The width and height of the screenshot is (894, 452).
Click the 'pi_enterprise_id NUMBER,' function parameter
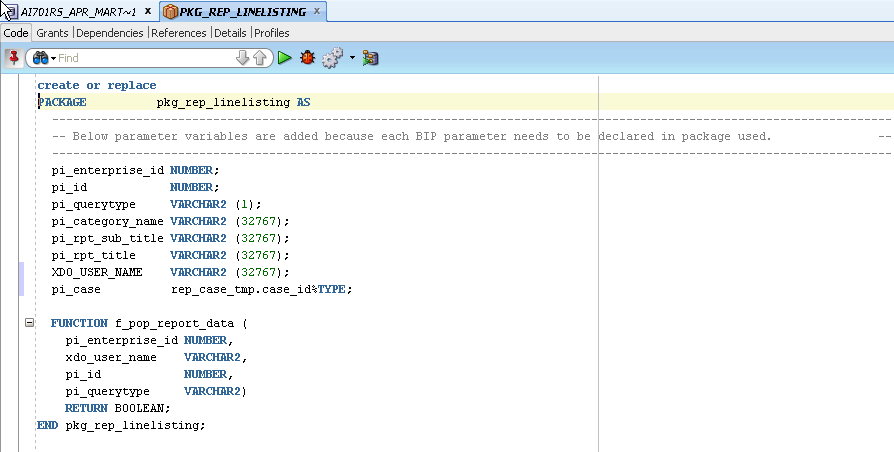[x=149, y=340]
